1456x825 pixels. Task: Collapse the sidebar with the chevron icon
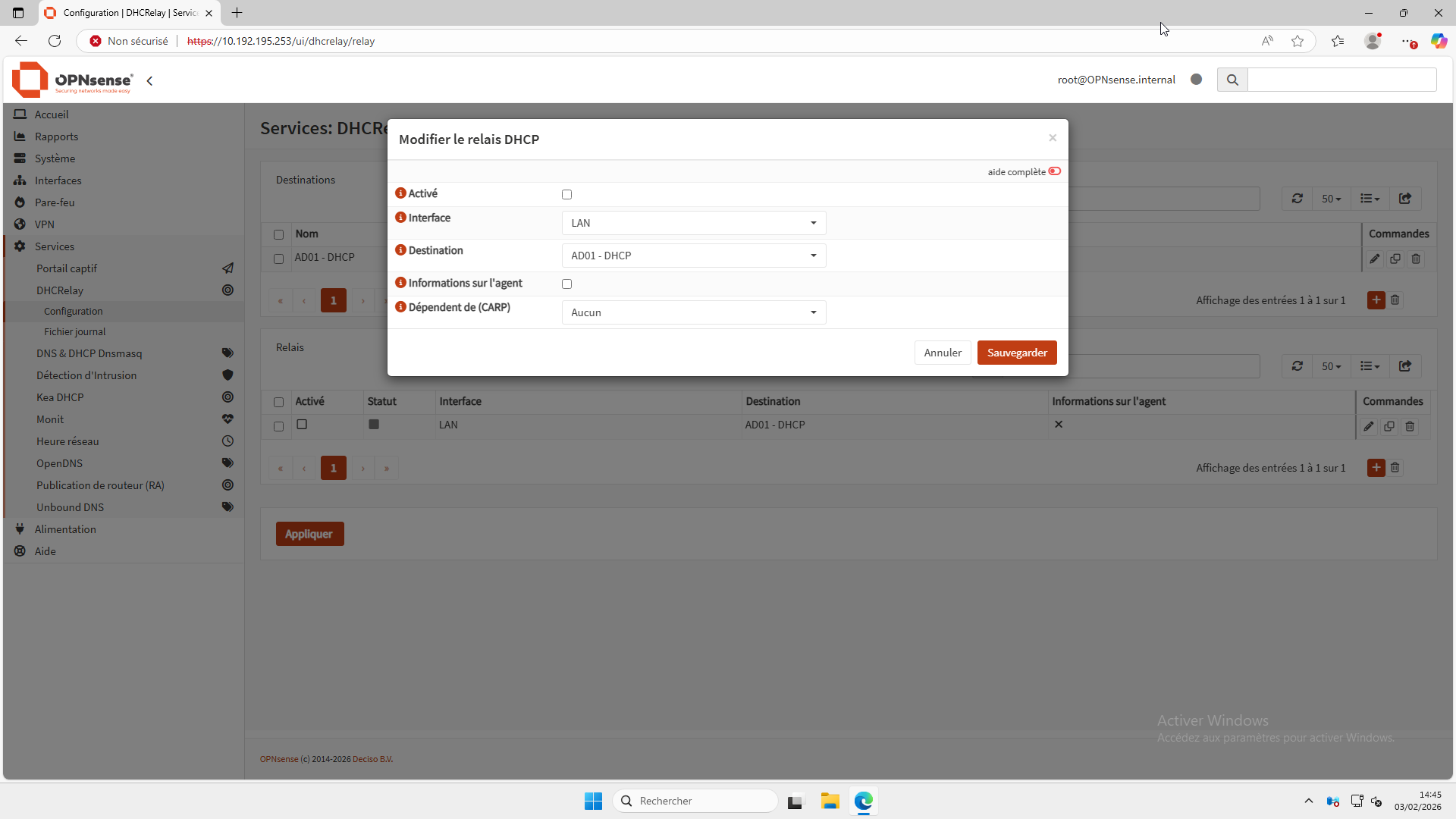[x=149, y=80]
